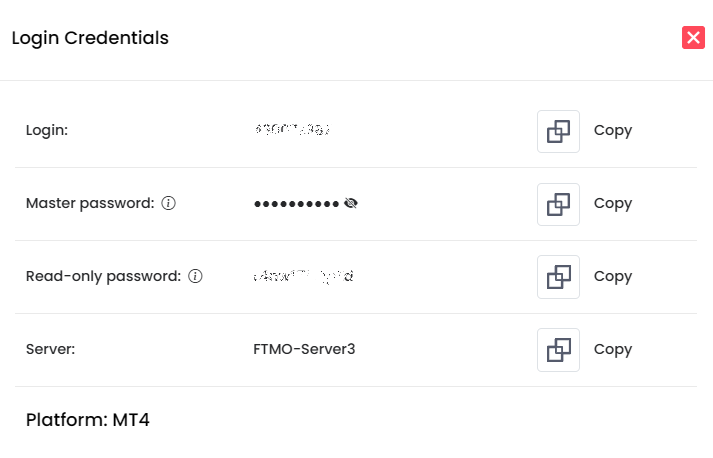Close the Login Credentials dialog
Screen dimensions: 713x458
coord(693,38)
